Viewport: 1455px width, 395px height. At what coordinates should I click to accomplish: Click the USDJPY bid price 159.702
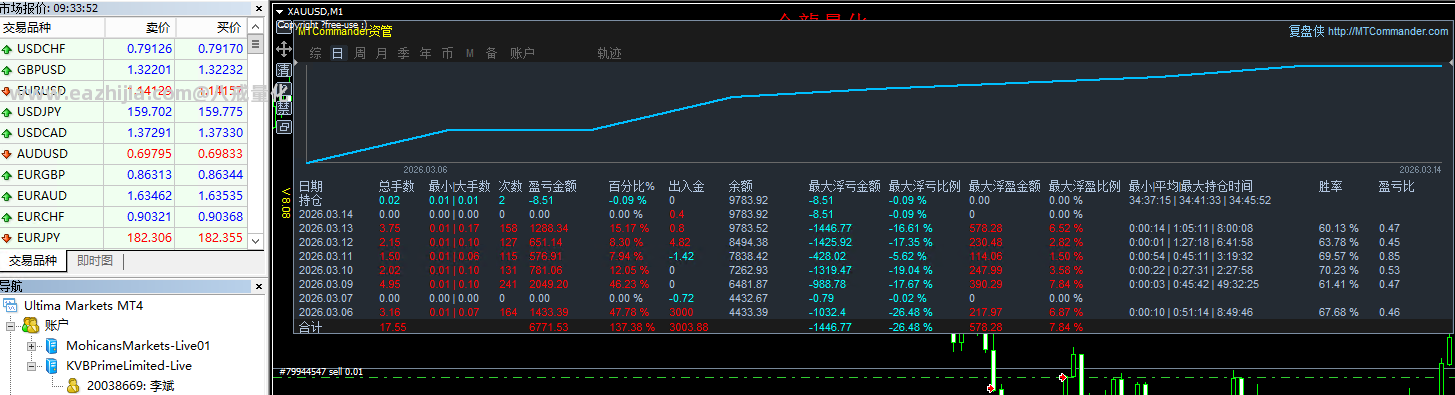click(149, 112)
